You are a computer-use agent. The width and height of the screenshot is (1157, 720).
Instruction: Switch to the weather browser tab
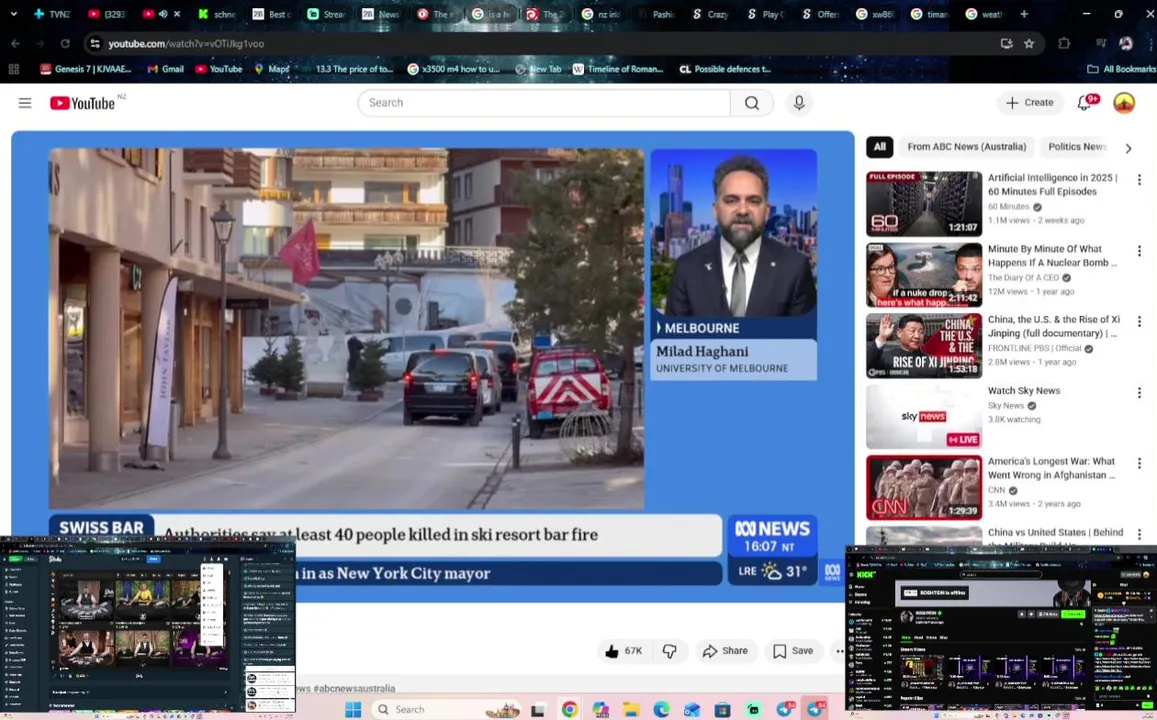[x=985, y=14]
